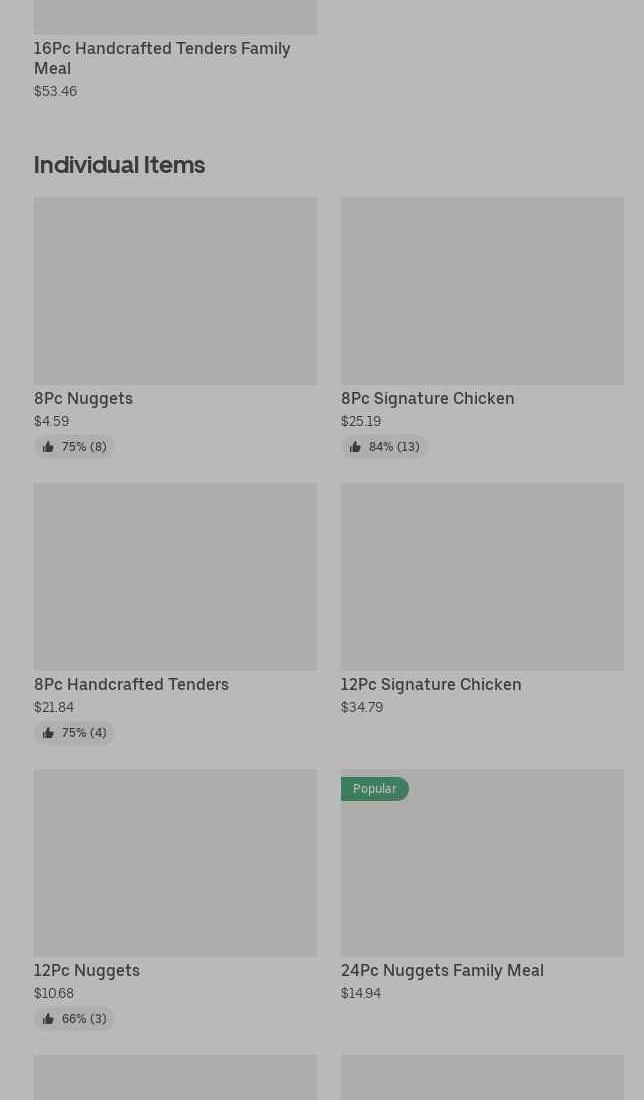Click thumbs-up icon under 12Pc Nuggets
Viewport: 644px width, 1100px height.
click(48, 1019)
